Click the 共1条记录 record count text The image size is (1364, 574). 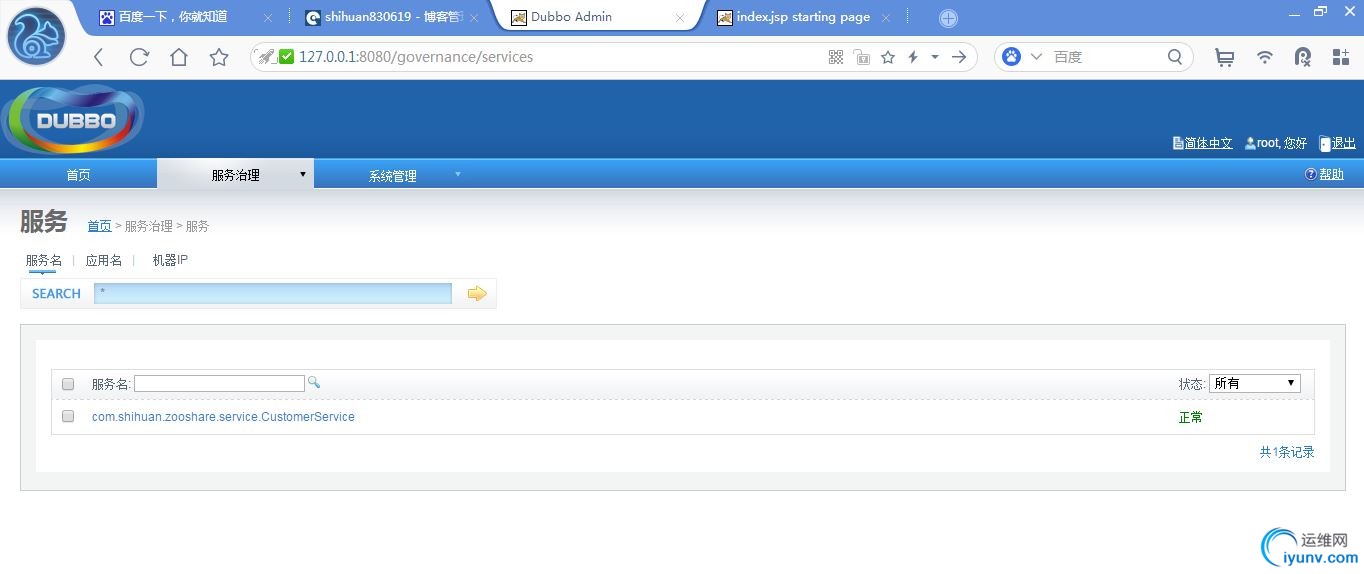1287,452
